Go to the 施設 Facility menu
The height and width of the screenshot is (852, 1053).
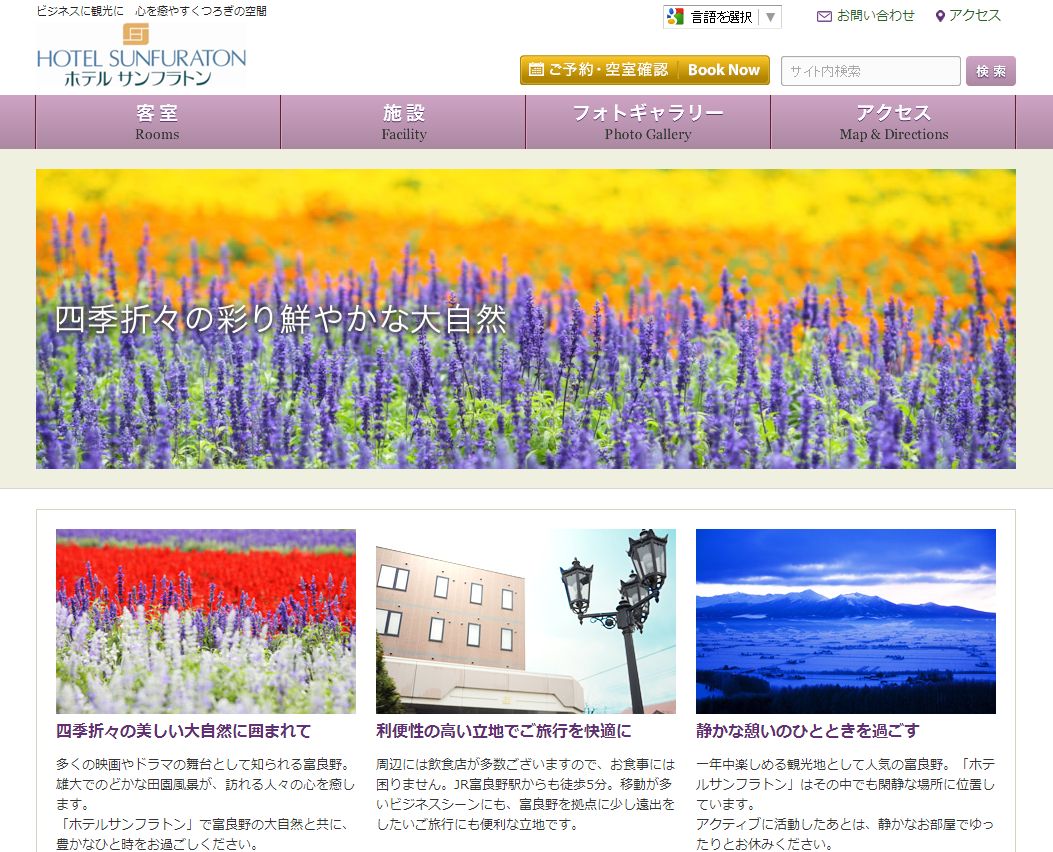[403, 122]
